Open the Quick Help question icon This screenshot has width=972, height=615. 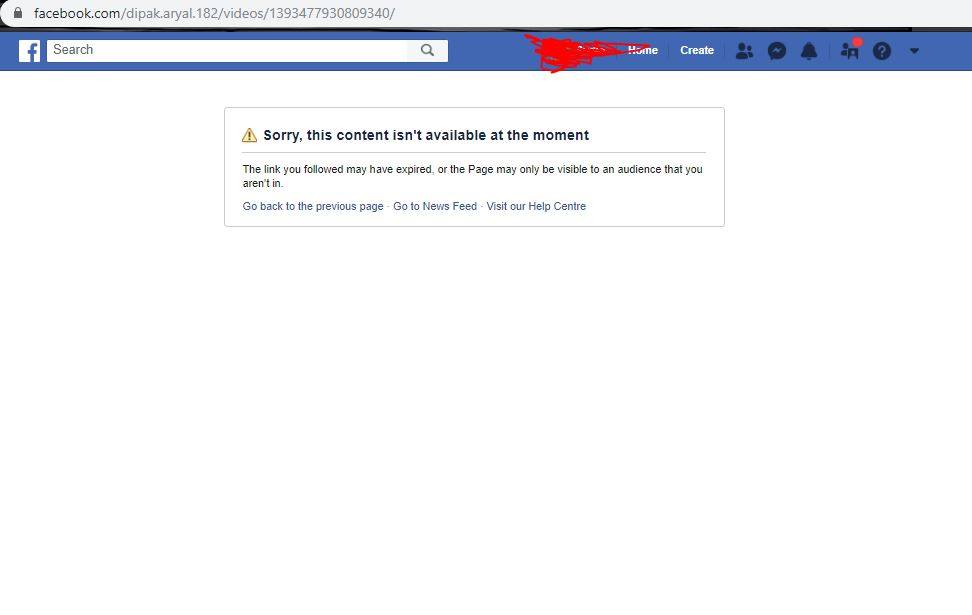(881, 51)
